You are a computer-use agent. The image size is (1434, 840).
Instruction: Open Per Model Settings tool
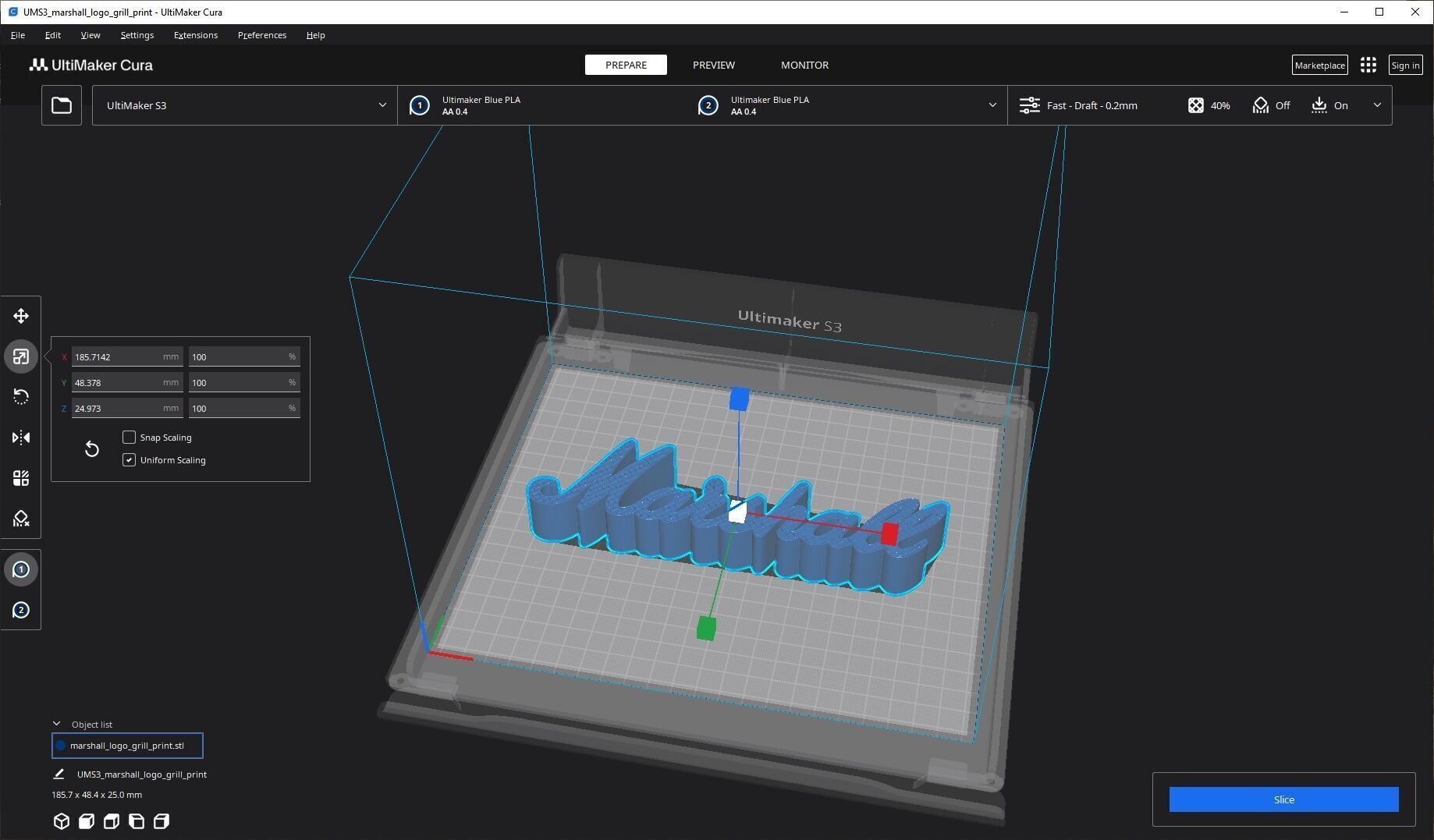tap(21, 478)
